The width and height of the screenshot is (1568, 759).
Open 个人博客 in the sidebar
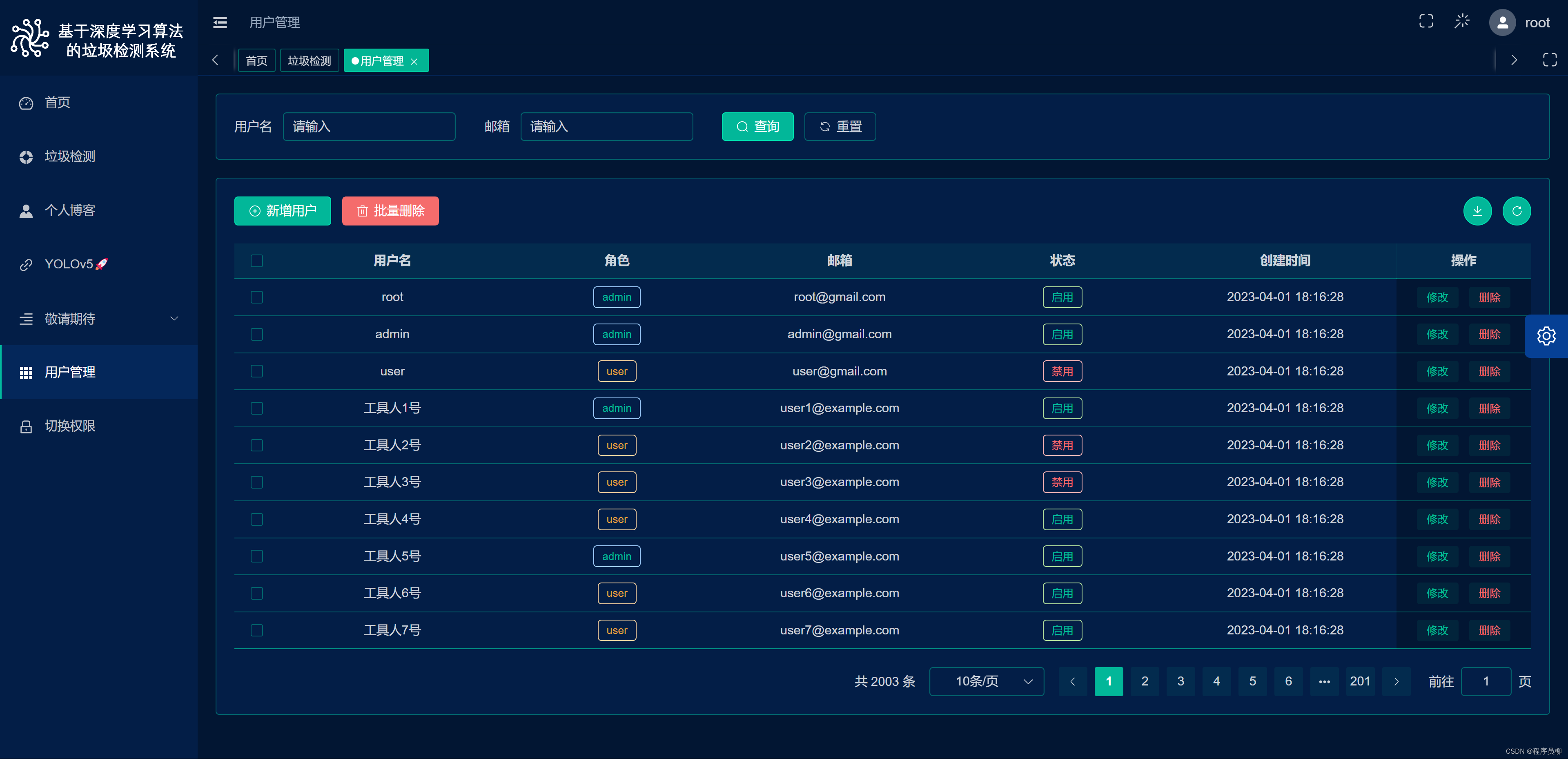[x=99, y=211]
